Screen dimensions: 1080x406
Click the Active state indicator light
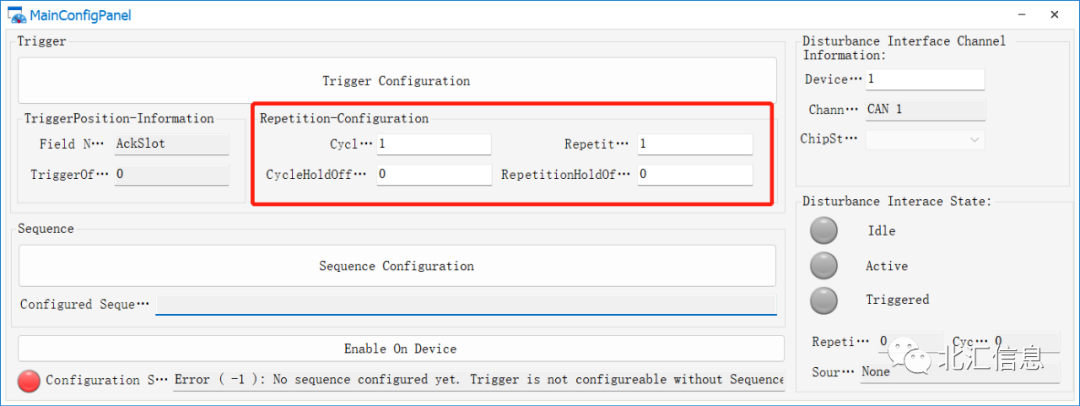click(824, 266)
